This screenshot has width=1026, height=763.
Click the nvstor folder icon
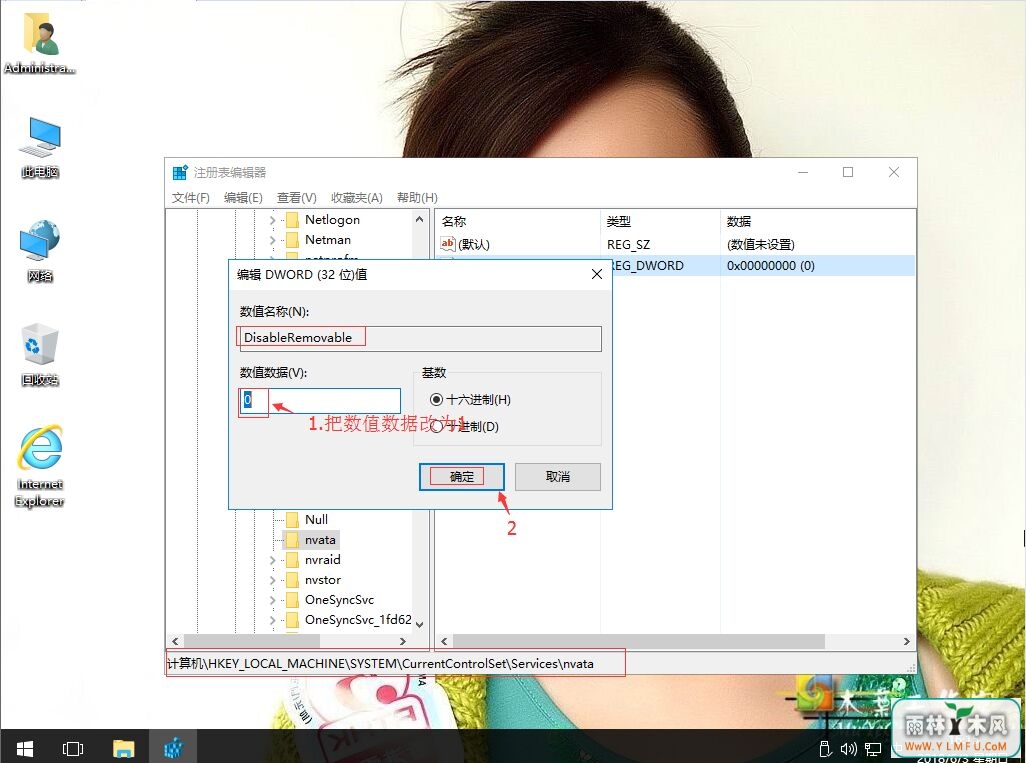pos(292,580)
